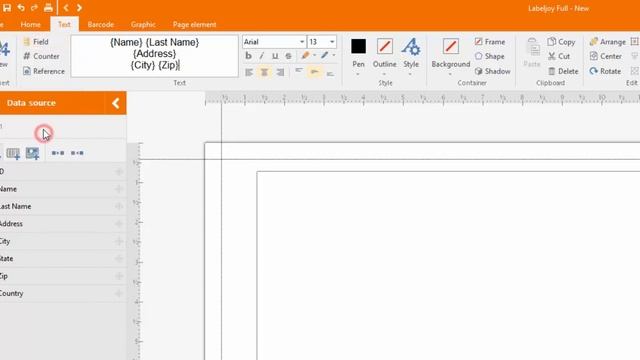Image resolution: width=640 pixels, height=360 pixels.
Task: Paste from the clipboard
Action: [x=532, y=52]
